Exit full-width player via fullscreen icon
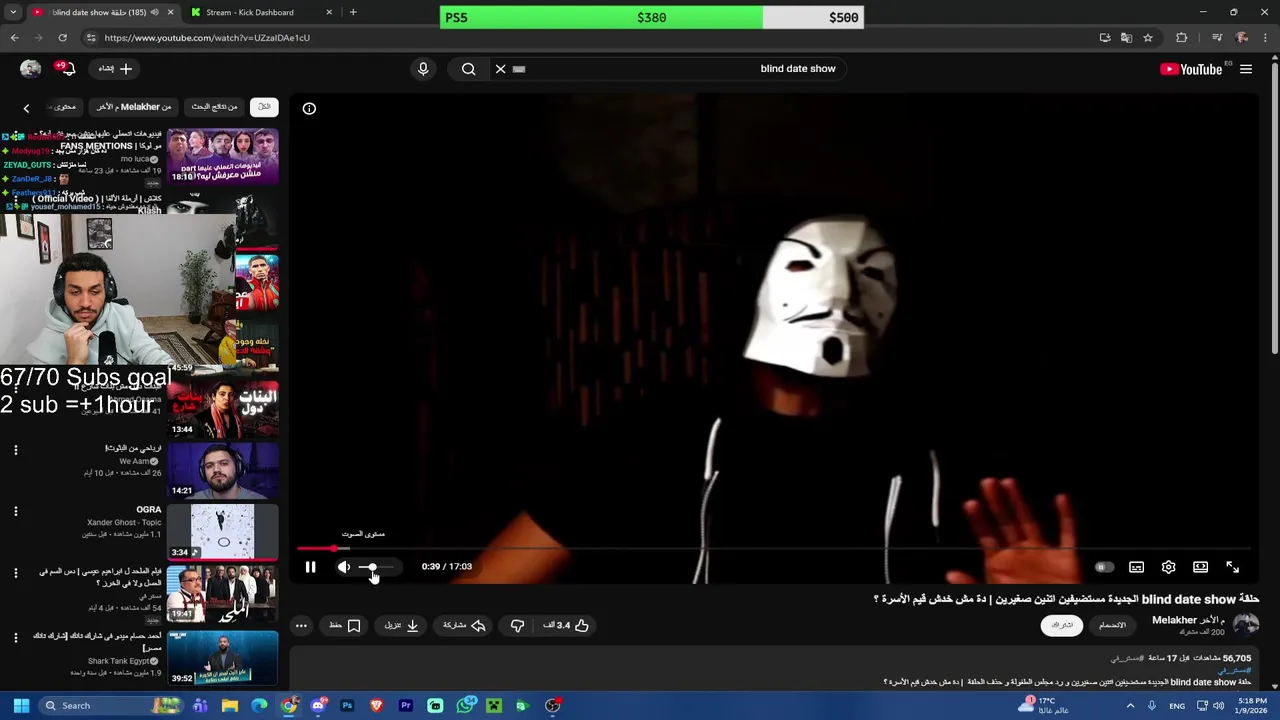Screen dimensions: 1280x720 1233,567
